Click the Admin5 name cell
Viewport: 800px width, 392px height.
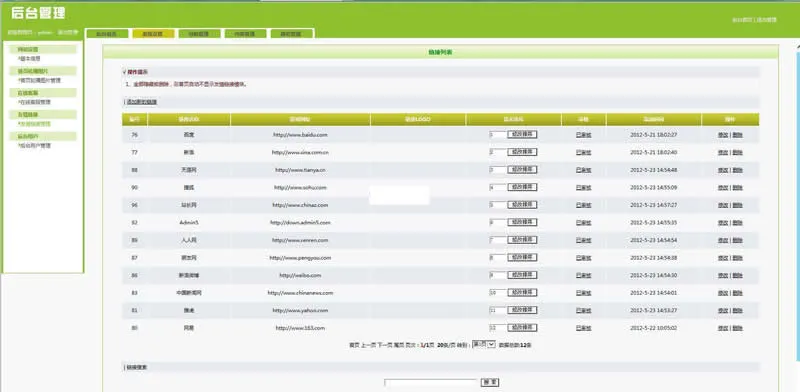pos(189,223)
